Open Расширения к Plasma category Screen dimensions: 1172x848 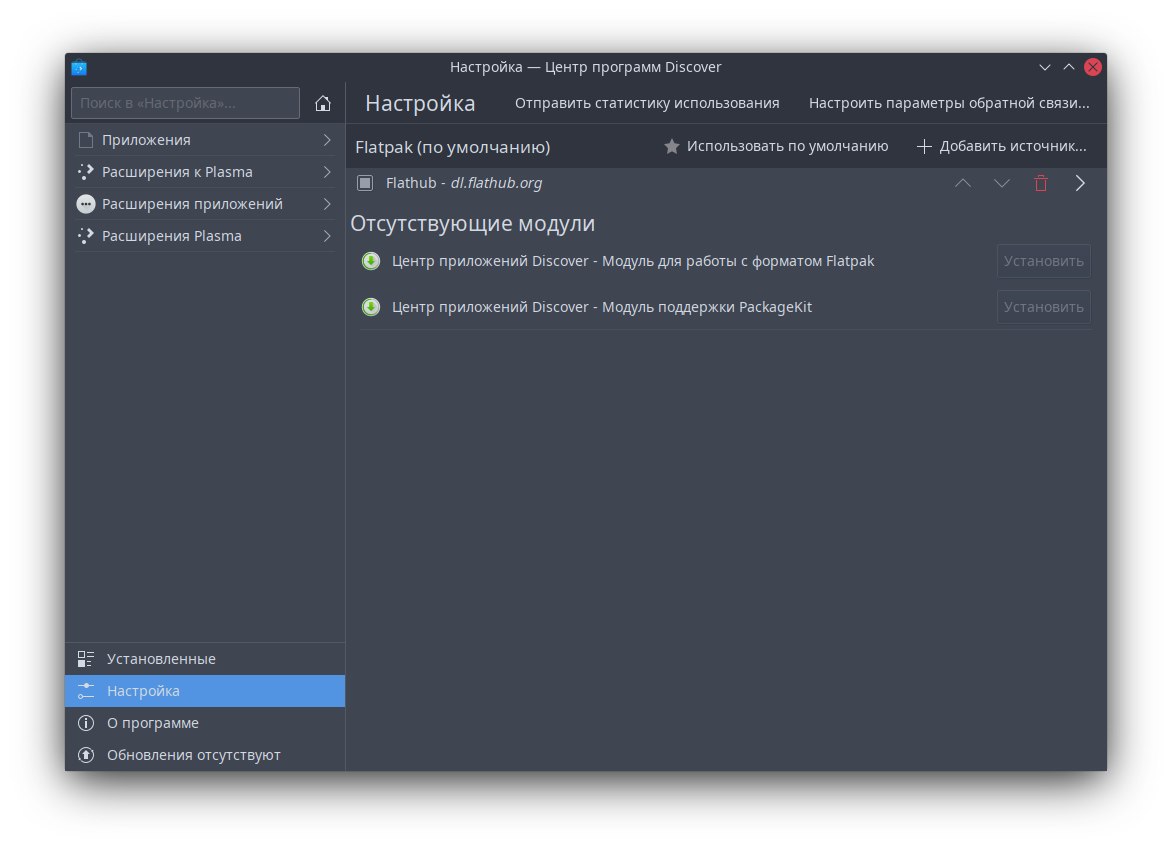(205, 172)
